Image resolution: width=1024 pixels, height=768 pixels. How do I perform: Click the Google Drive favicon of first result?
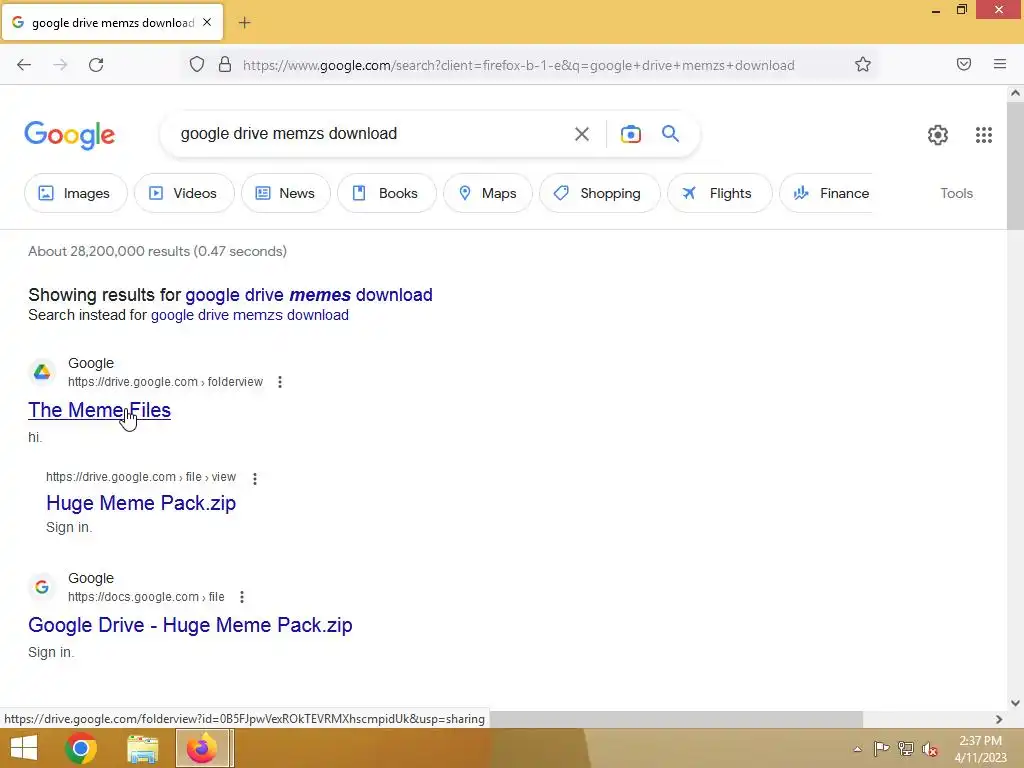pos(42,372)
